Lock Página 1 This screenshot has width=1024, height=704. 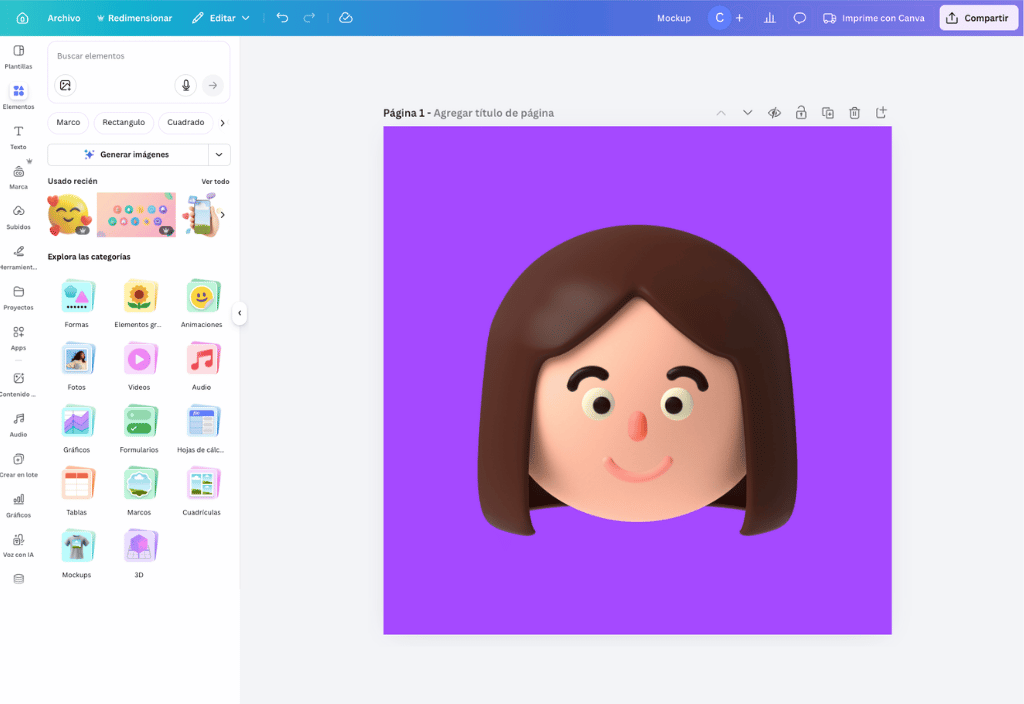pos(801,113)
